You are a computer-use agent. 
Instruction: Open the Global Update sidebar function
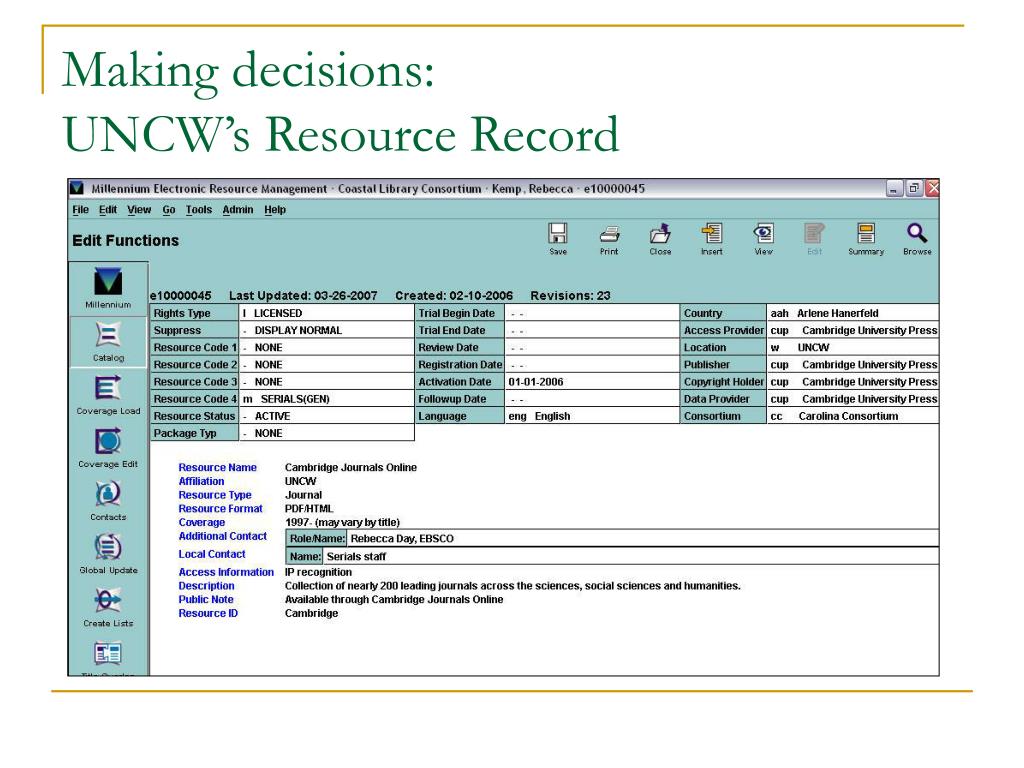coord(108,554)
